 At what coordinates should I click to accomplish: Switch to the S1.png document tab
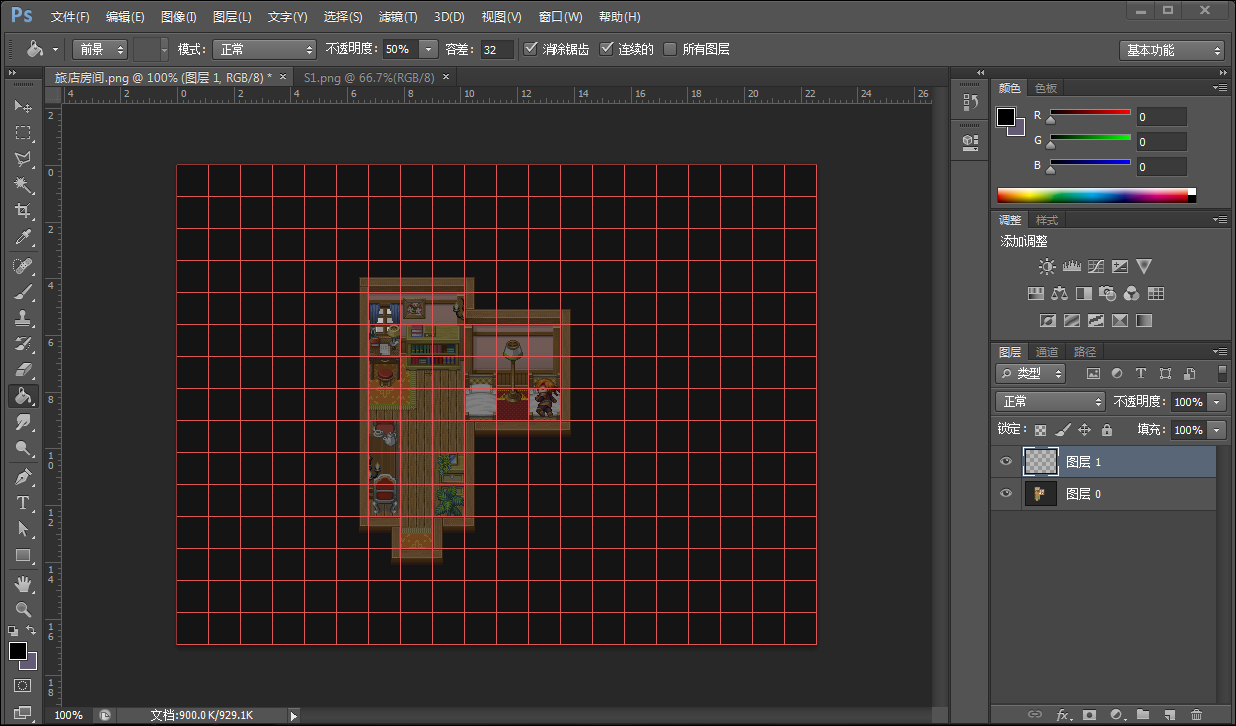[369, 77]
